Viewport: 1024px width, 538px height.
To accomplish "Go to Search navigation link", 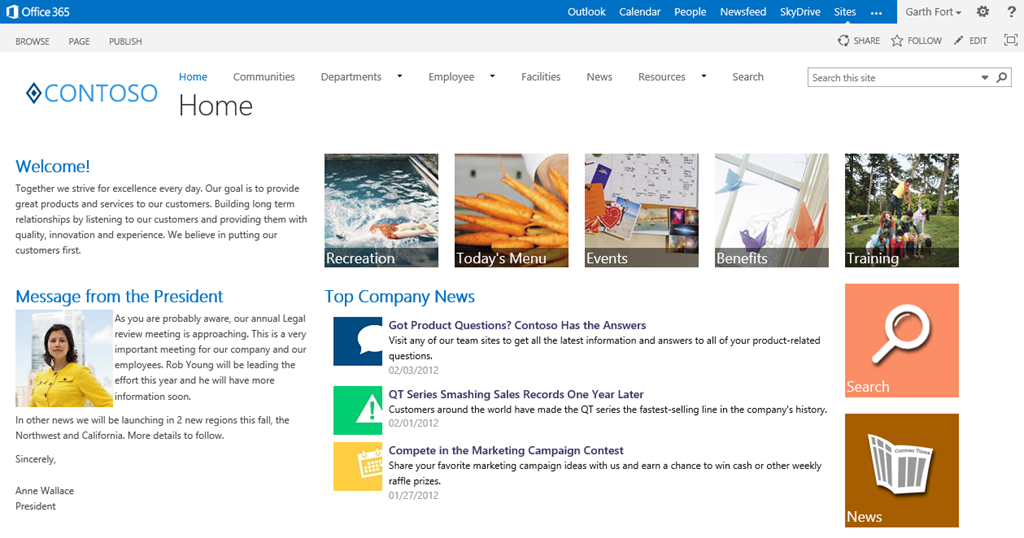I will point(748,76).
